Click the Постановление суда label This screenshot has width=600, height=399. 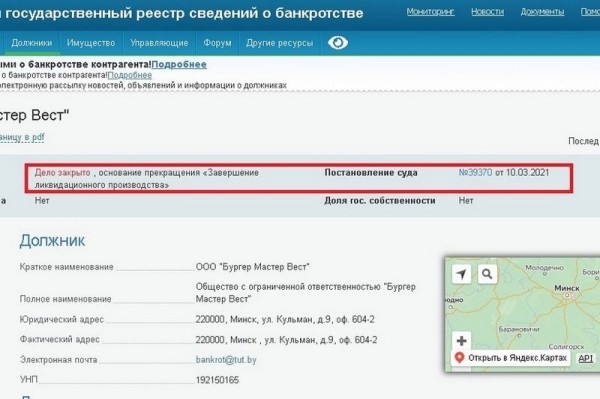click(x=371, y=173)
